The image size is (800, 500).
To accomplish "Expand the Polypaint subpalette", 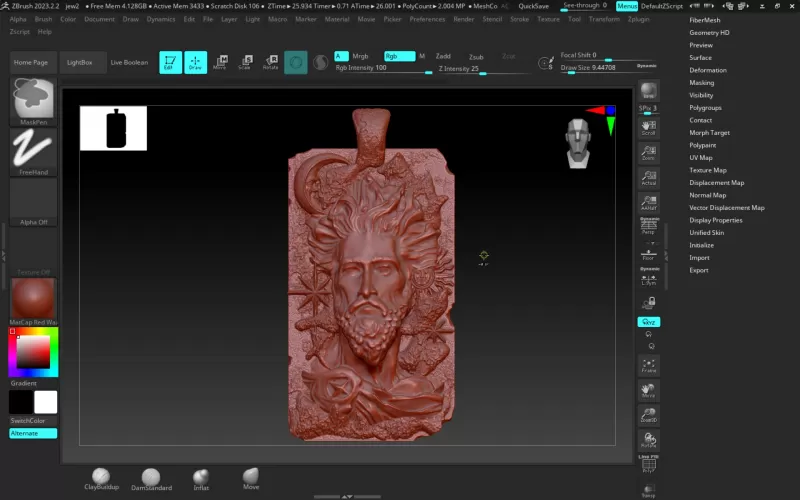I will 703,145.
